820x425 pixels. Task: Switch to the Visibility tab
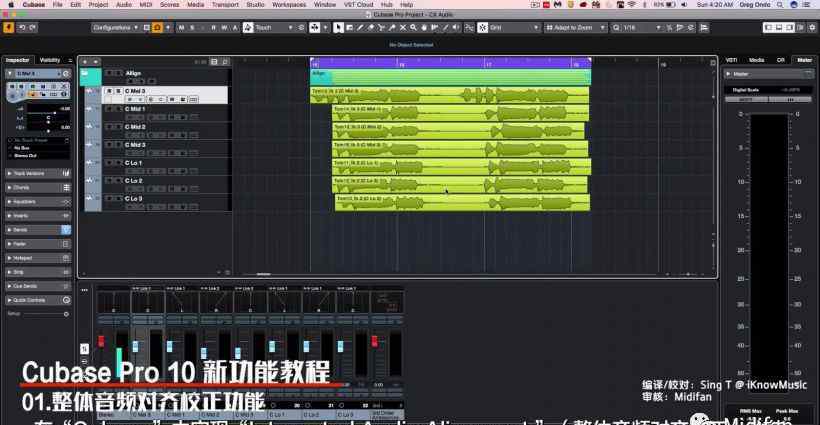click(50, 60)
